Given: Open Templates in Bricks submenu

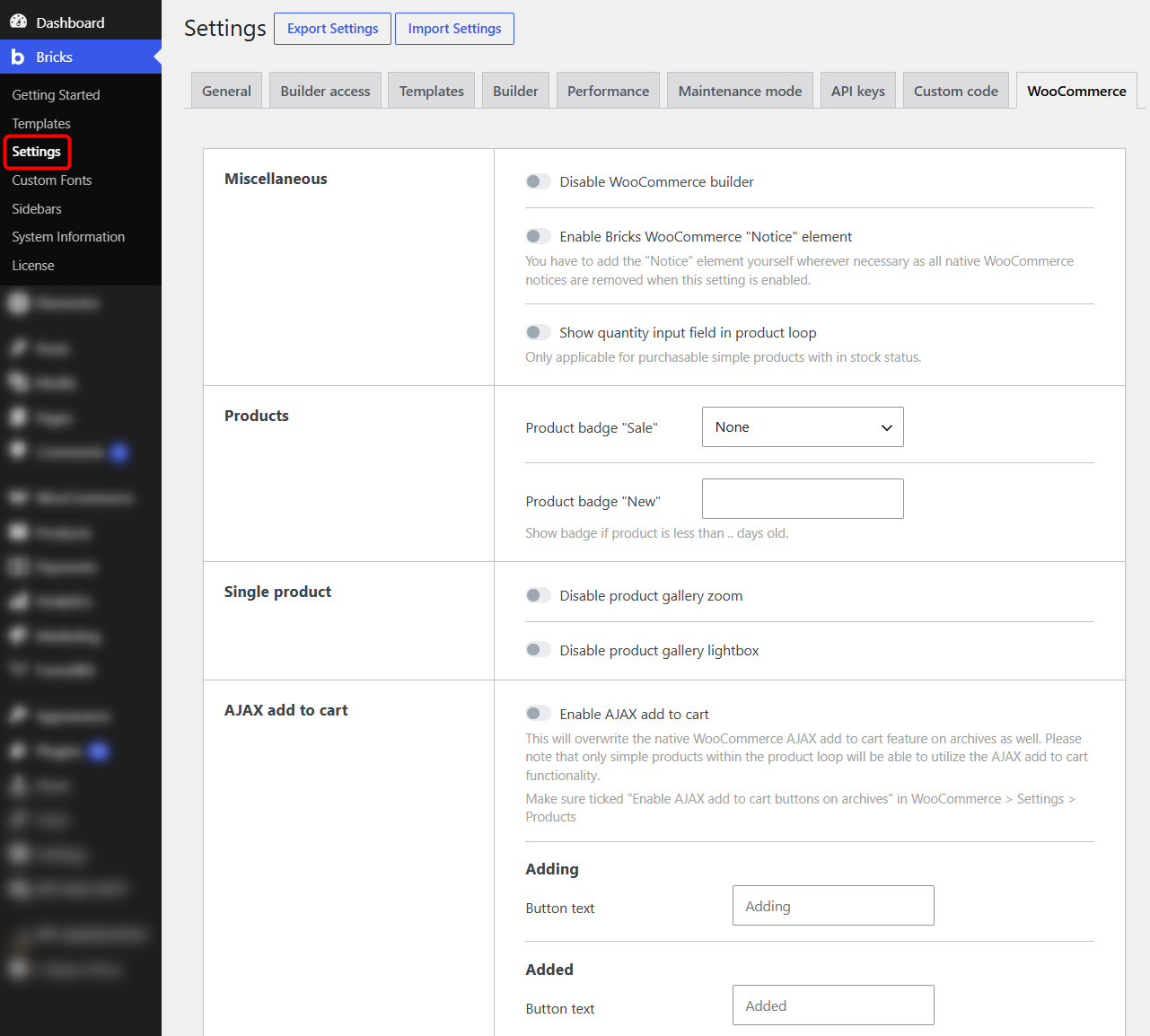Looking at the screenshot, I should click(x=41, y=123).
